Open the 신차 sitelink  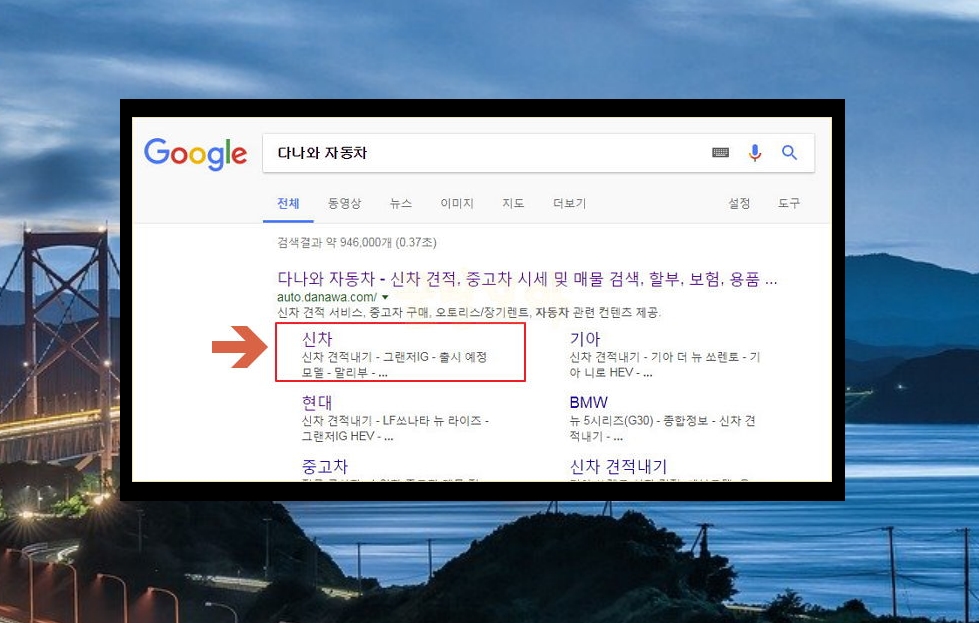point(317,339)
